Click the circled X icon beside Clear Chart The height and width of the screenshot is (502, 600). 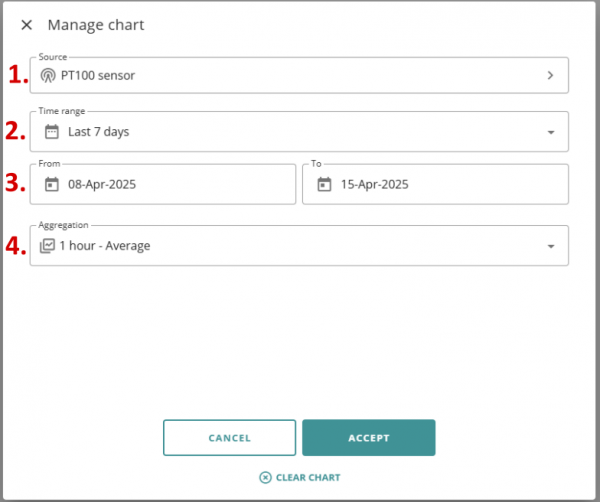click(x=265, y=477)
